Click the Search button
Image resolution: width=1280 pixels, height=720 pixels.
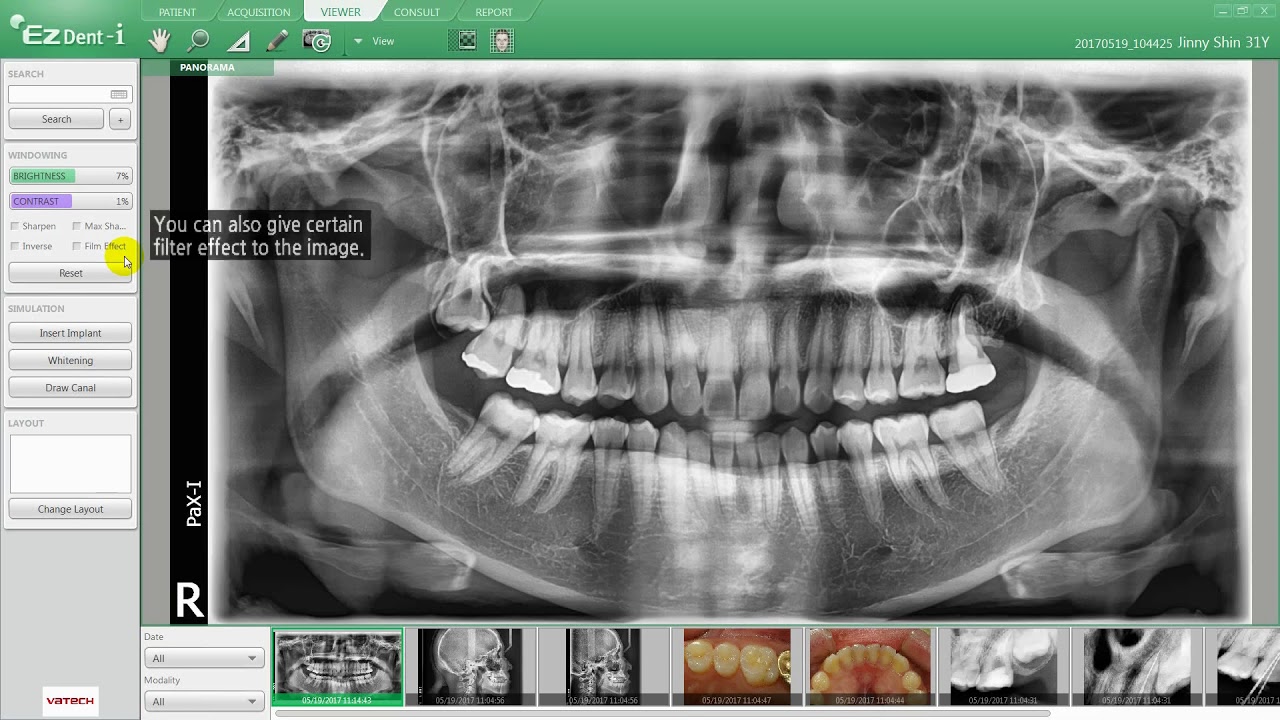point(56,119)
